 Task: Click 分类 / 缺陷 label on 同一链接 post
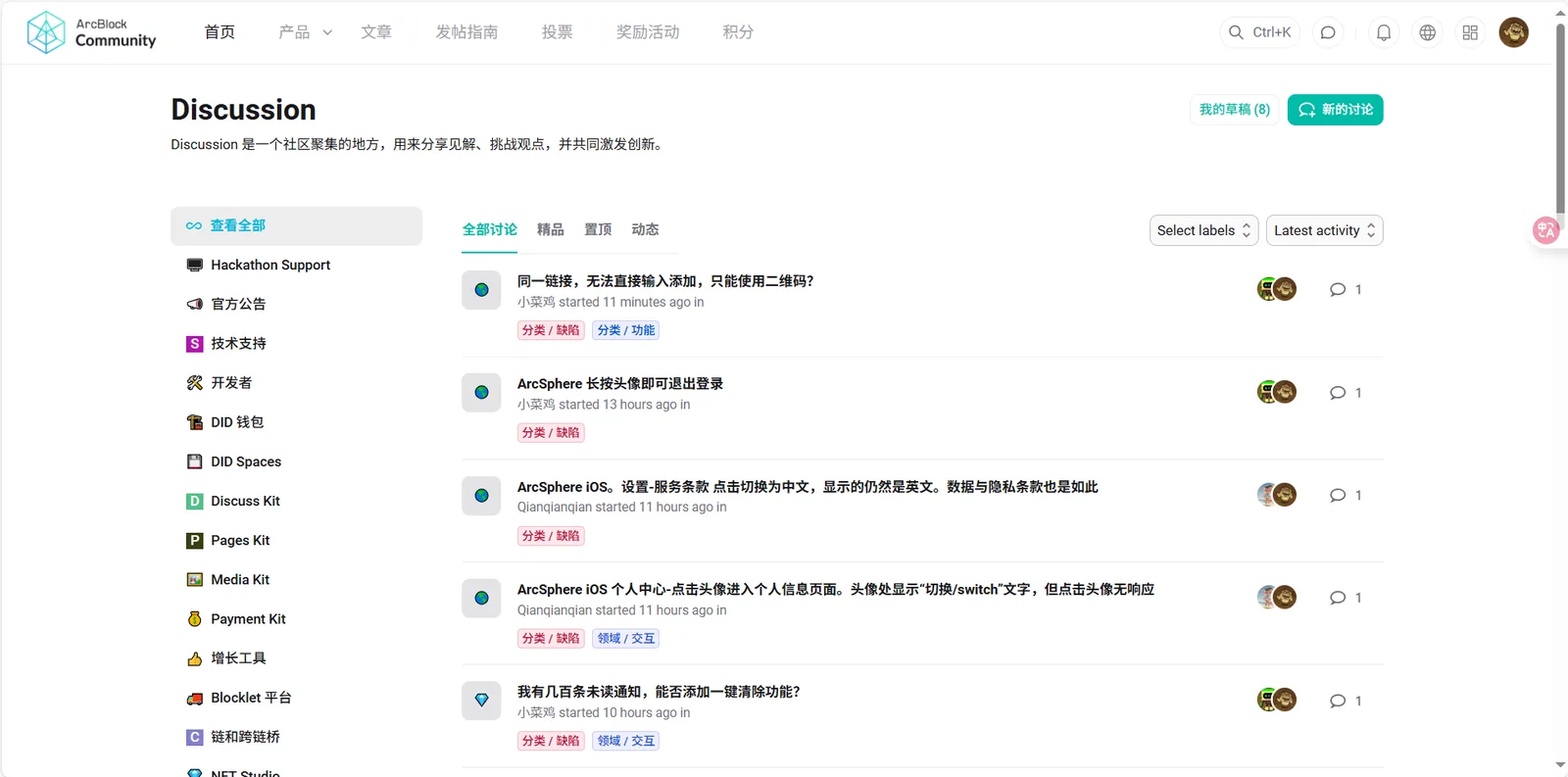pyautogui.click(x=551, y=330)
